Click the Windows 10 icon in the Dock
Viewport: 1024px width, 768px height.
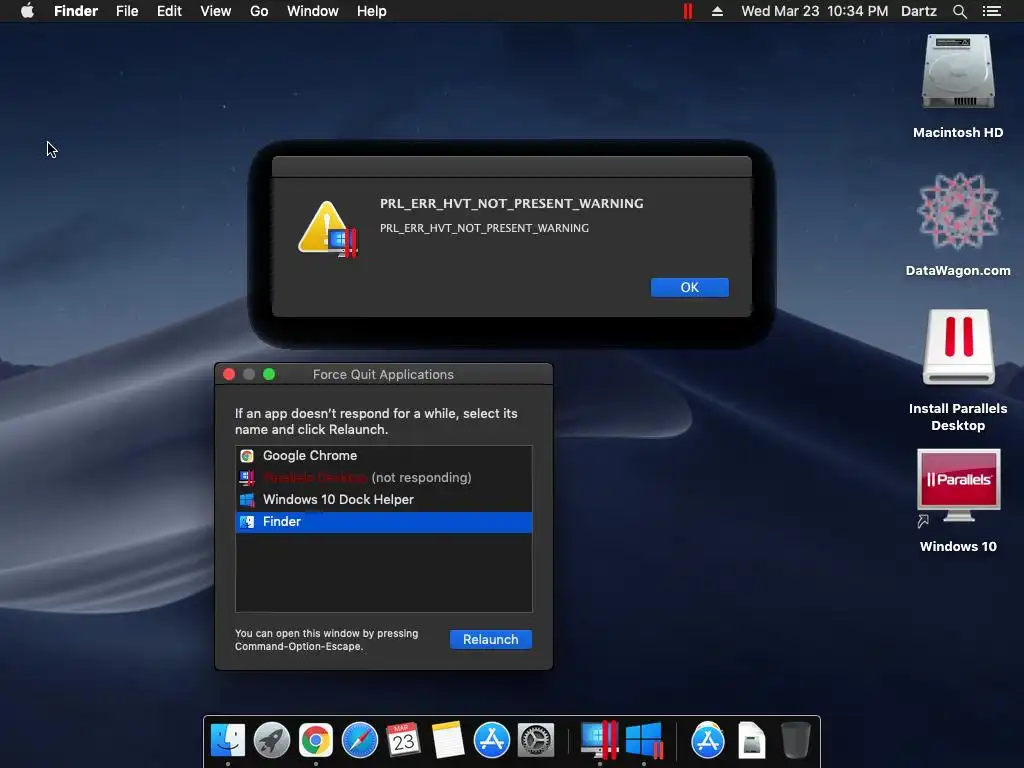click(x=644, y=740)
